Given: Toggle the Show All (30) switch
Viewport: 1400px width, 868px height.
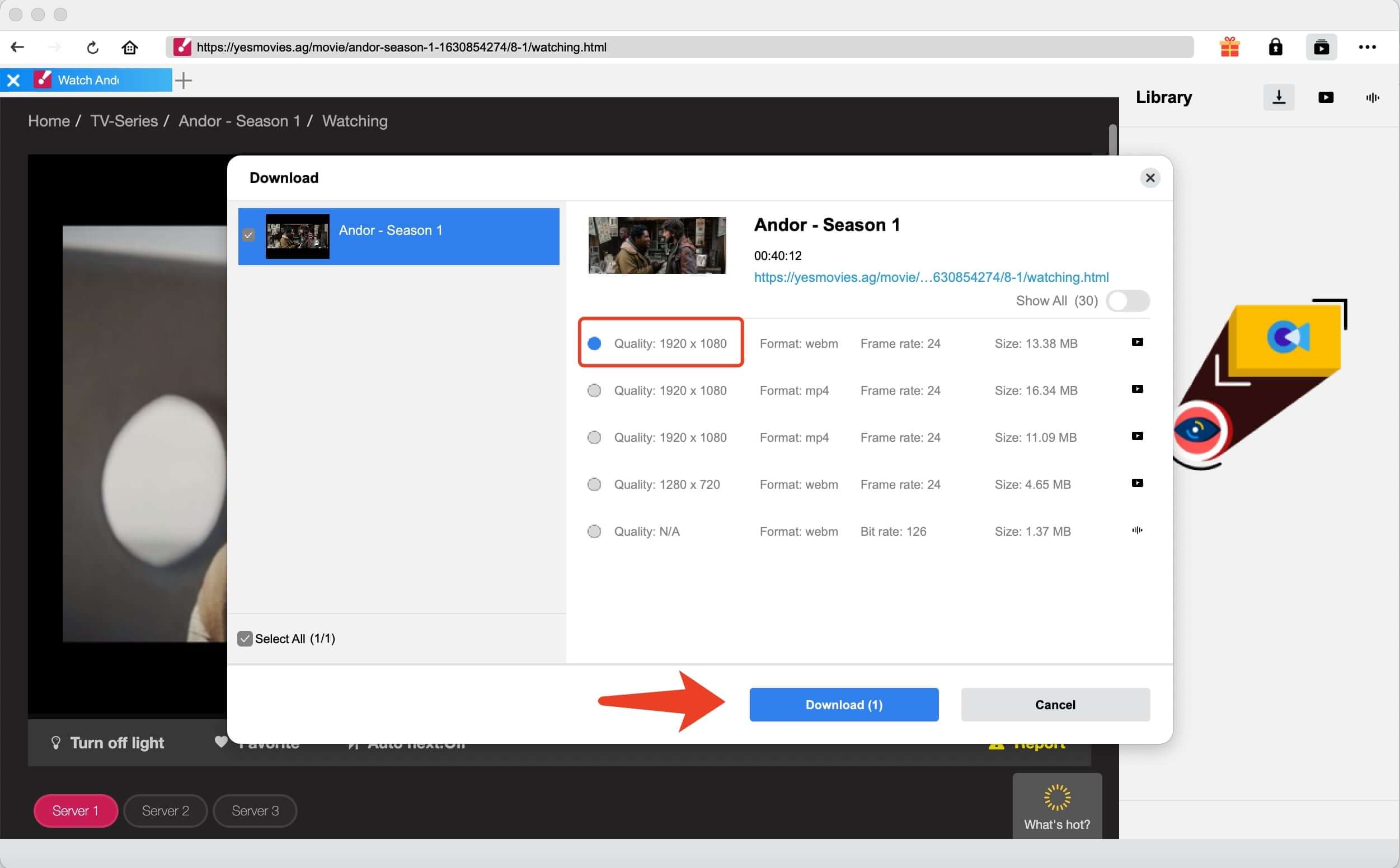Looking at the screenshot, I should 1128,301.
